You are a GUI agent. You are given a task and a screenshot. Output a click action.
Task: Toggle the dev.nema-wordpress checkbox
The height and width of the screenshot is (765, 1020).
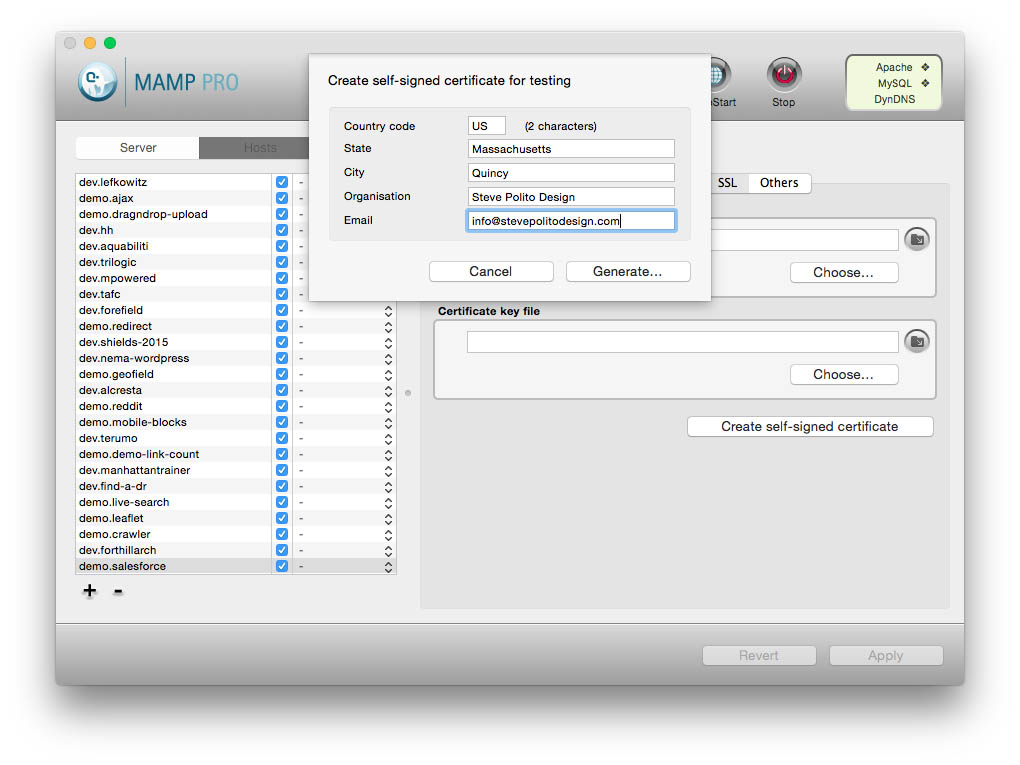tap(282, 358)
